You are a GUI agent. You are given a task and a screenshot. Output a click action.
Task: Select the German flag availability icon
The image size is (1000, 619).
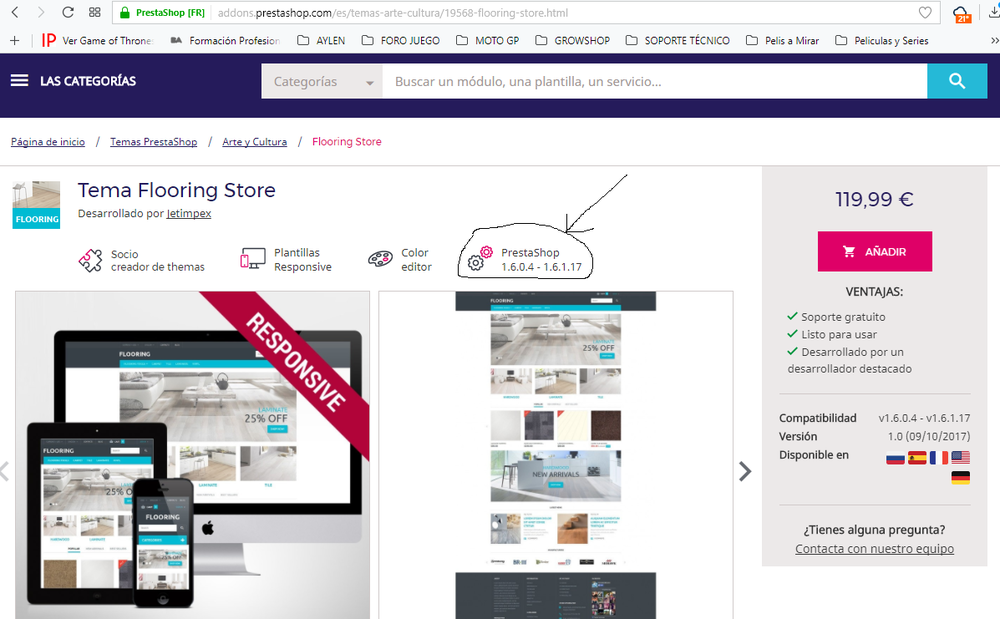coord(961,477)
